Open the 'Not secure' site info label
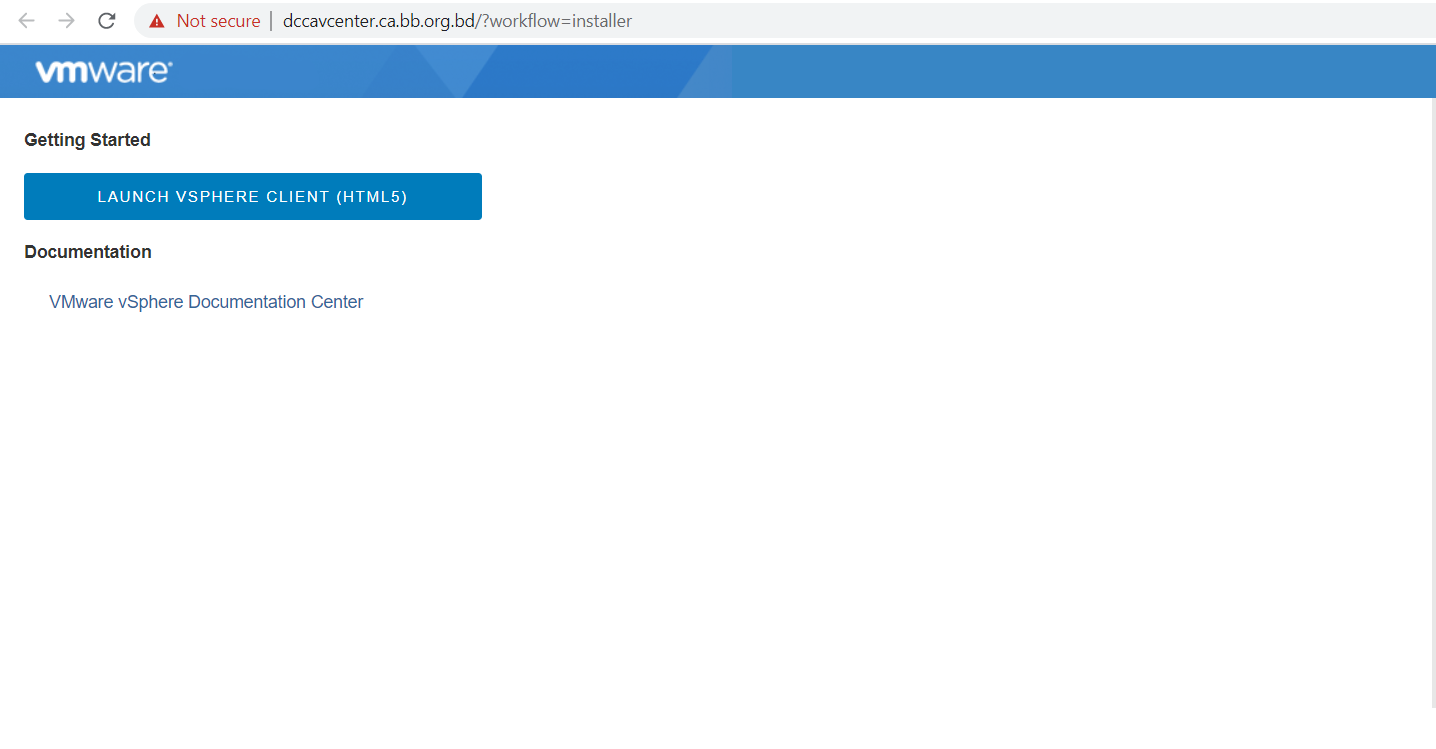This screenshot has width=1436, height=749. tap(217, 21)
